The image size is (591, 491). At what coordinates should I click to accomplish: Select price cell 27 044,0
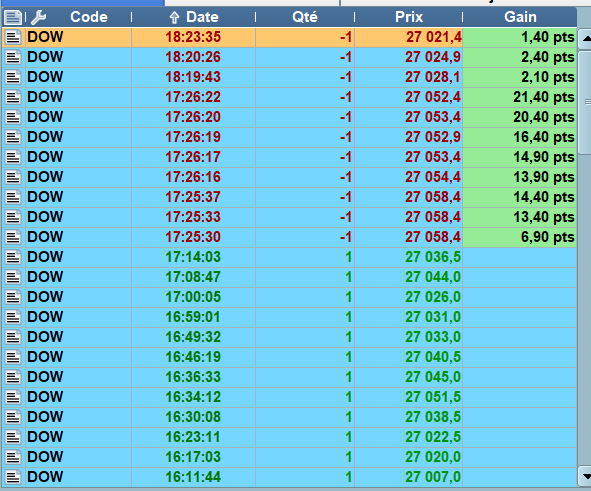409,277
